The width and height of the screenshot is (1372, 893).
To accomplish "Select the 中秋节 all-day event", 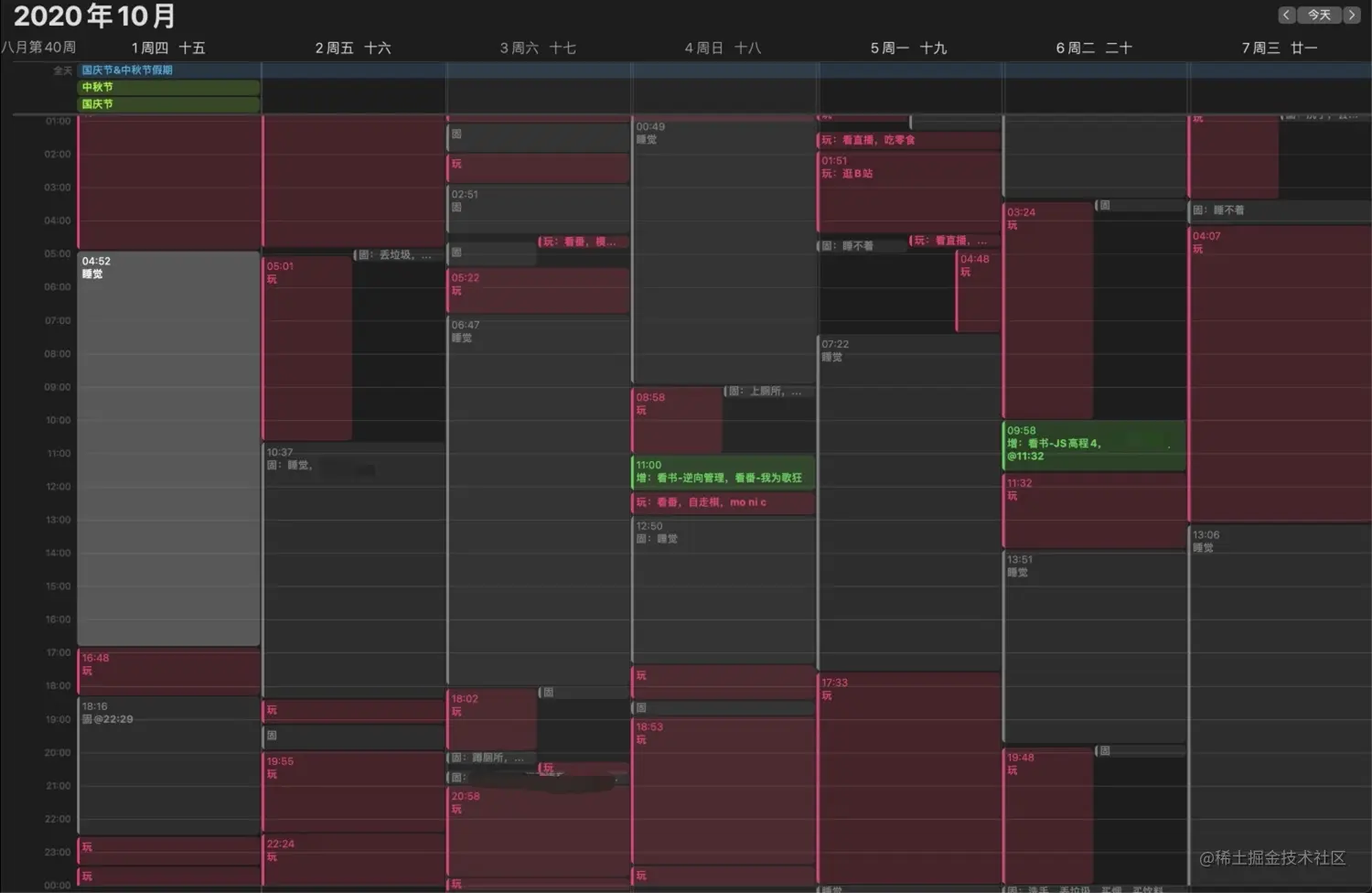I will (x=169, y=87).
